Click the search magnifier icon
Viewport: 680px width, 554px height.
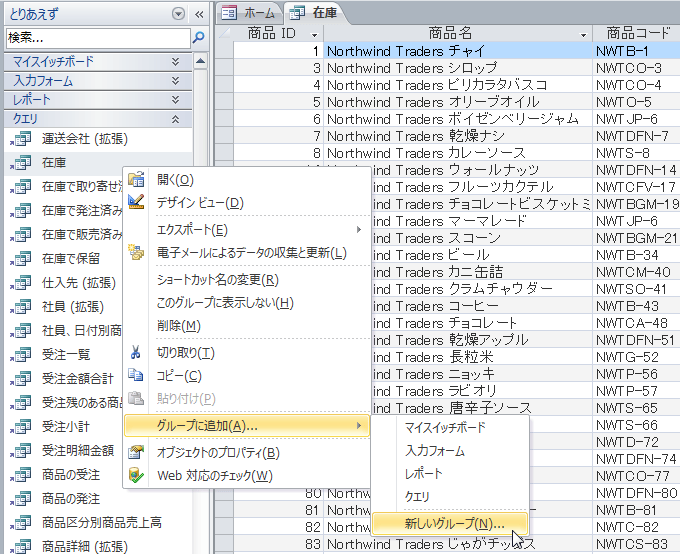[x=198, y=37]
